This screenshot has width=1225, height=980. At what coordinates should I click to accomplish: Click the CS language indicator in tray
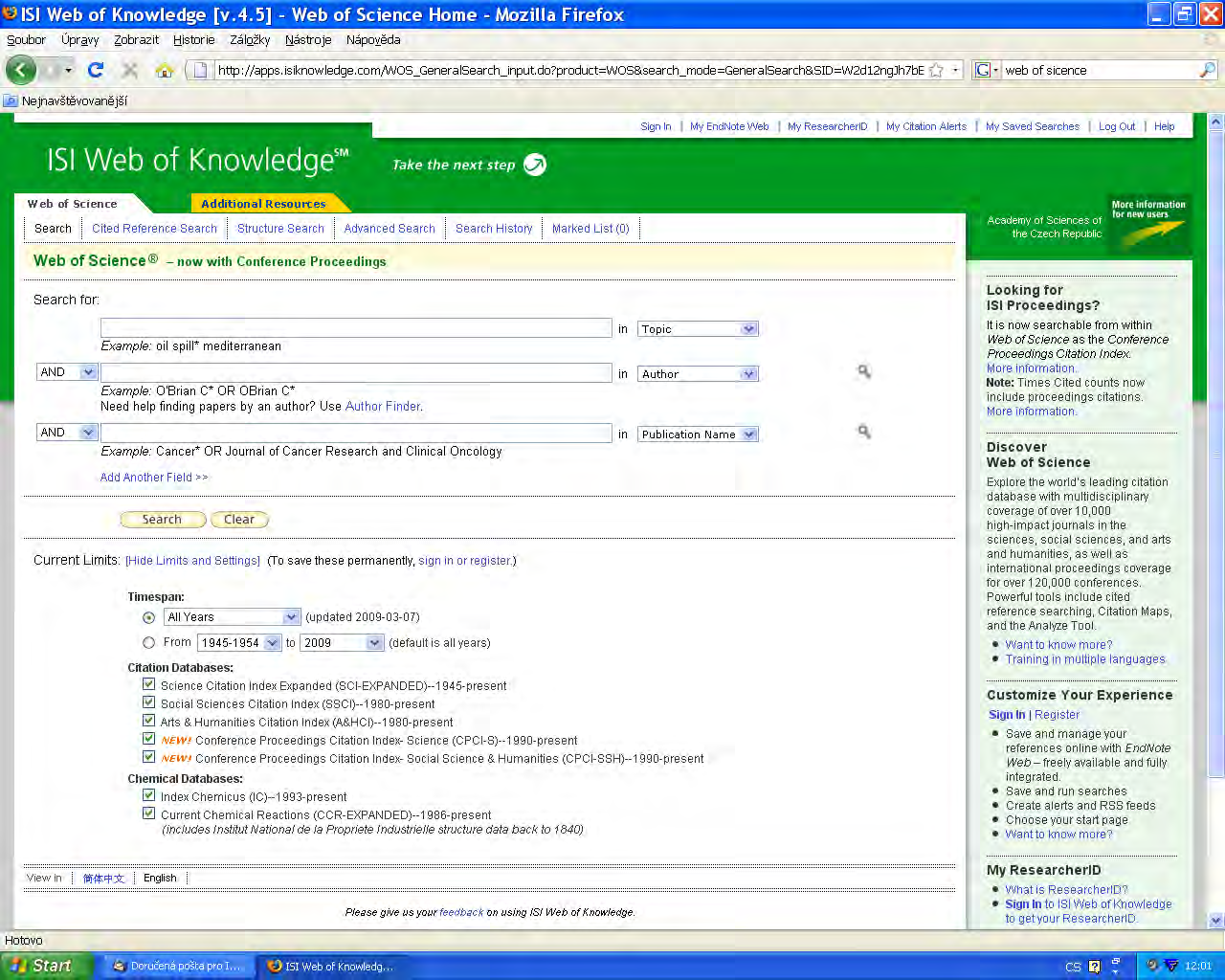[1073, 967]
